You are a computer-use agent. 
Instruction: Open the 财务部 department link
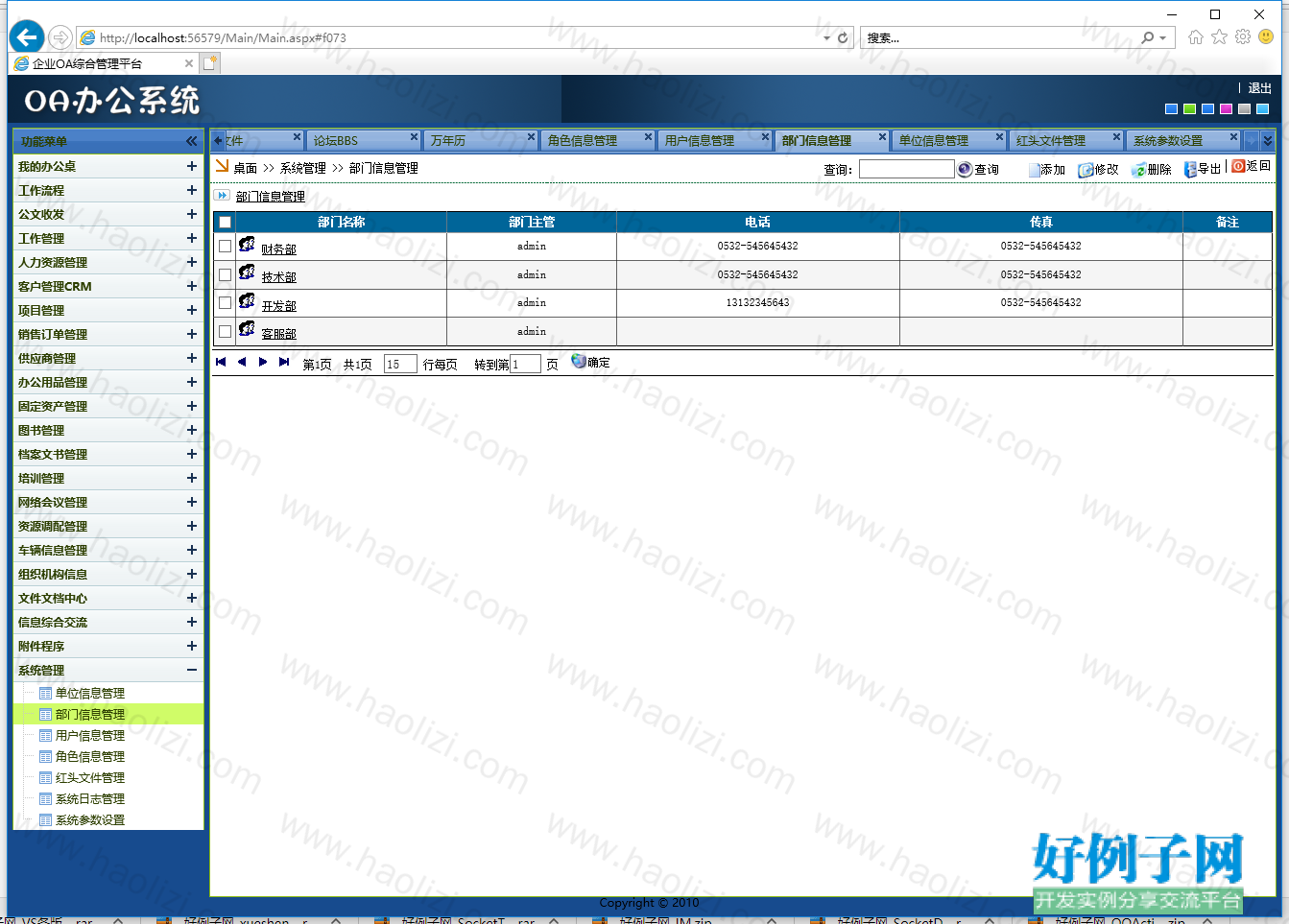coord(278,249)
